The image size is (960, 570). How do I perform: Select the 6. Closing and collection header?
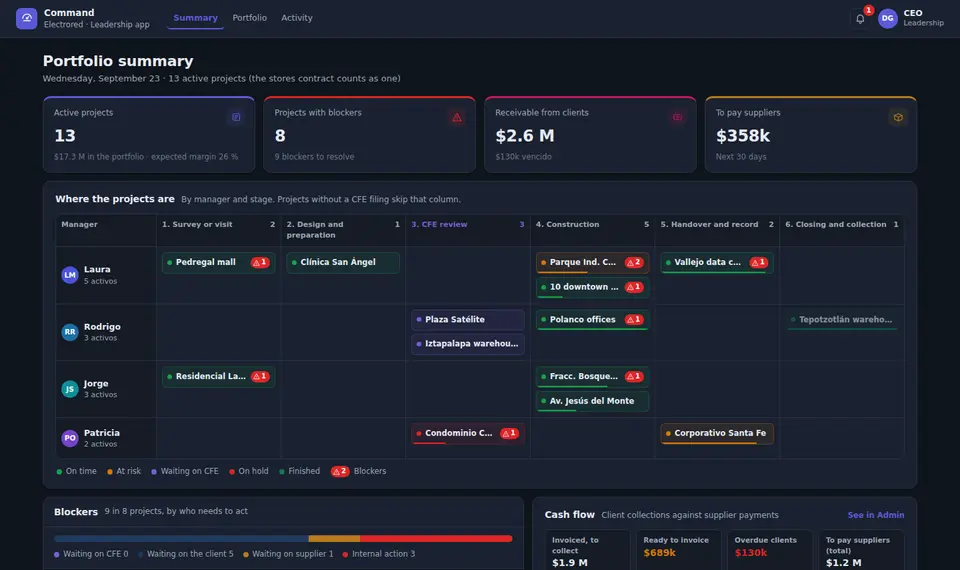click(842, 230)
